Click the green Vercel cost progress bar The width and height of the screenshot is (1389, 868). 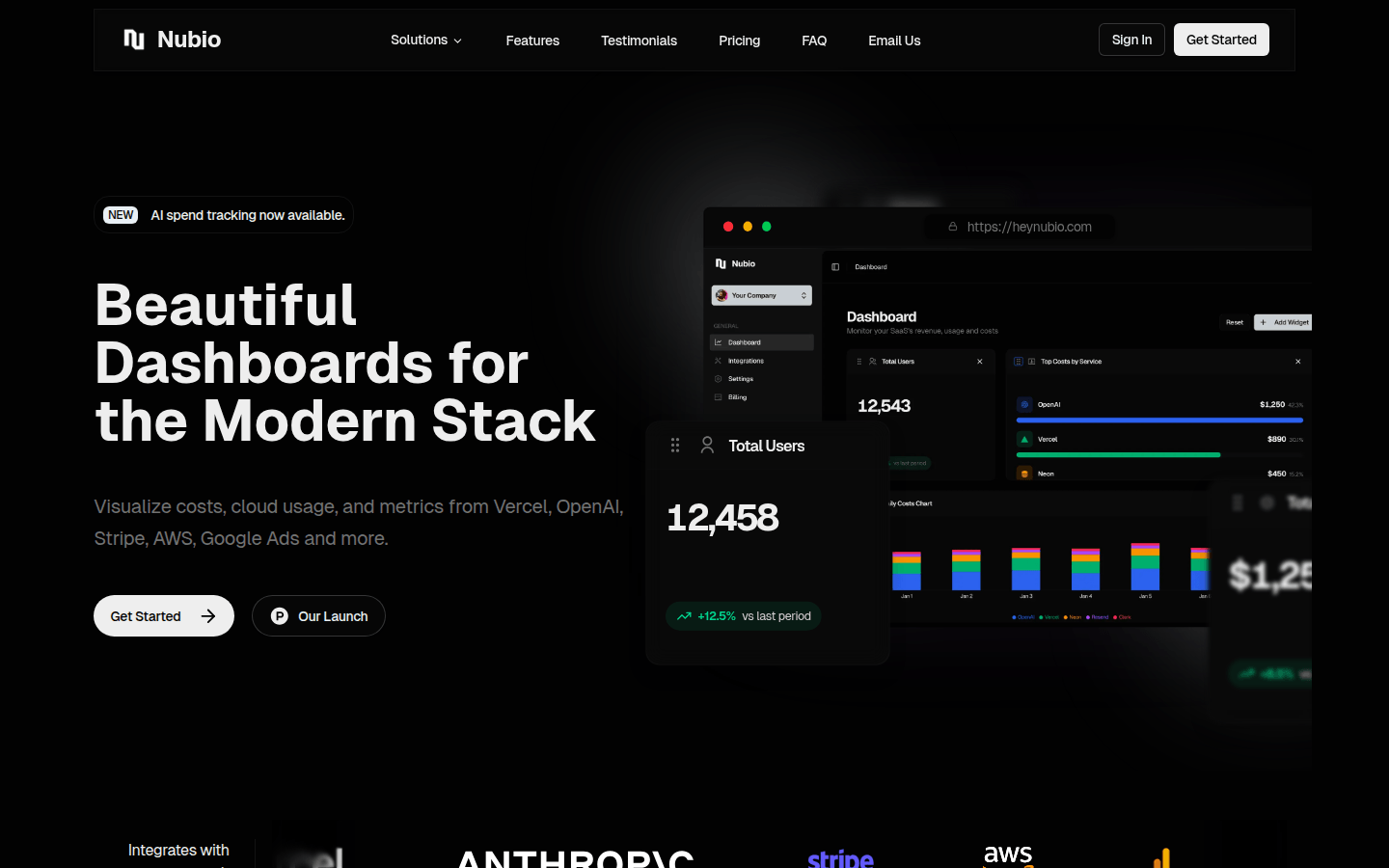pyautogui.click(x=1119, y=455)
